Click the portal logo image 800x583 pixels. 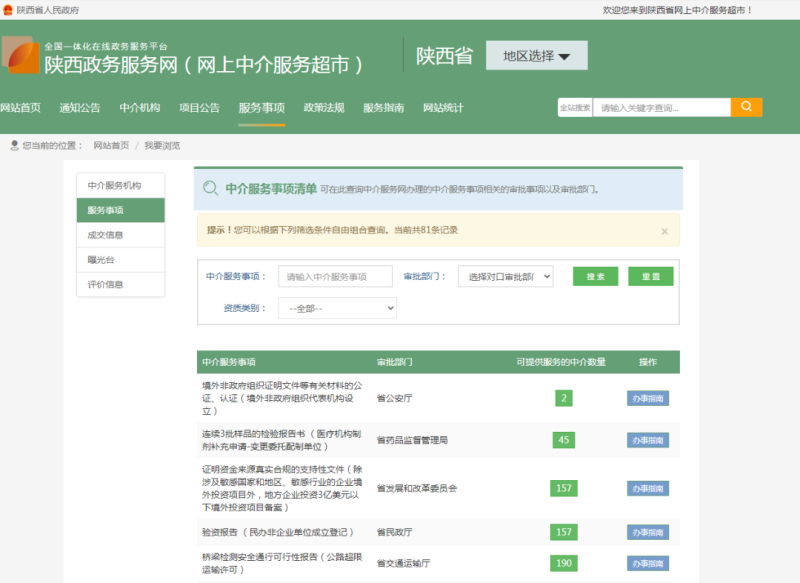coord(20,56)
